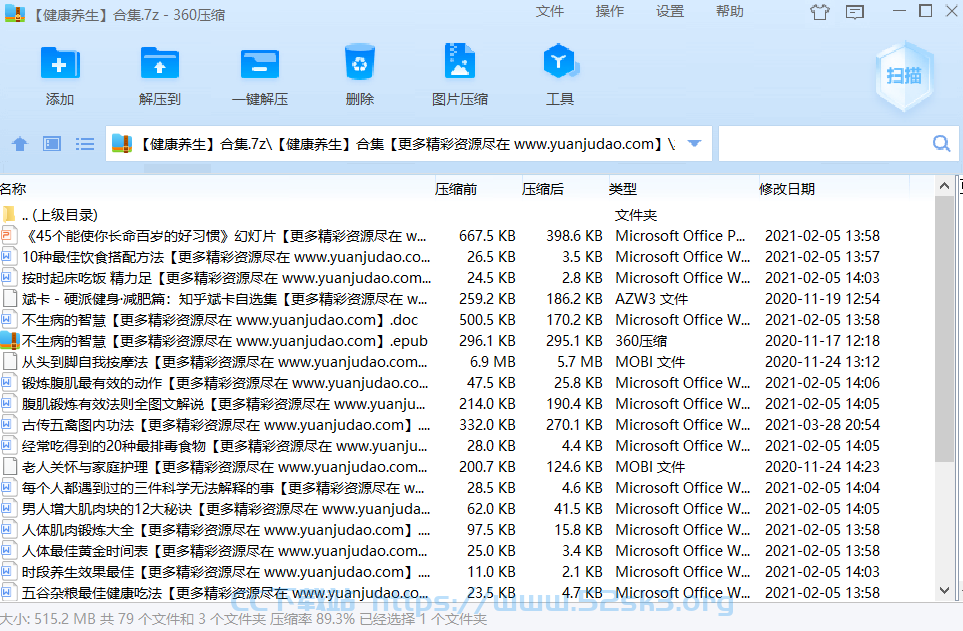Click the 解压到 (Extract to) icon
The image size is (963, 631).
(x=160, y=63)
